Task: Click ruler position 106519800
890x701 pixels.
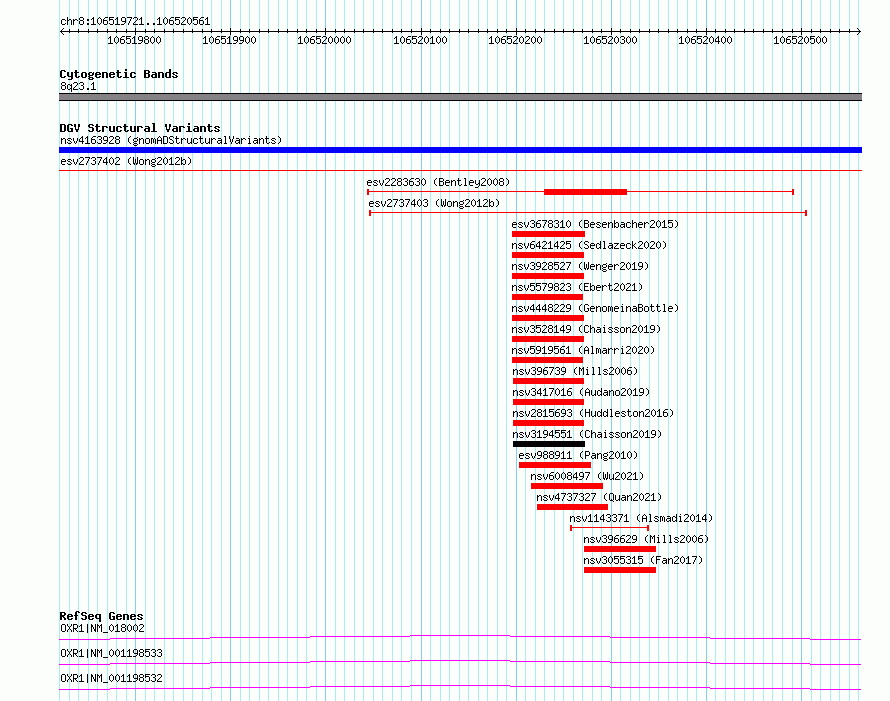Action: (x=134, y=40)
